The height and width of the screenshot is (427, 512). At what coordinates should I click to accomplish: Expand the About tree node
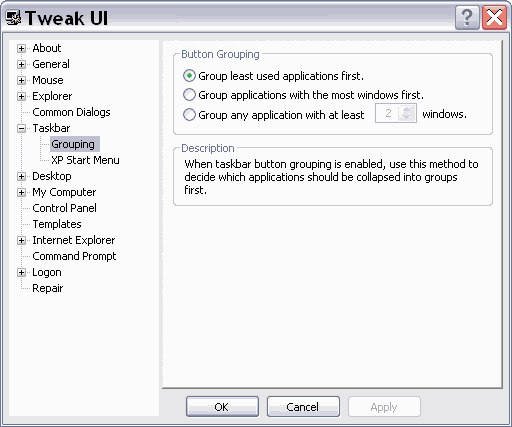21,48
